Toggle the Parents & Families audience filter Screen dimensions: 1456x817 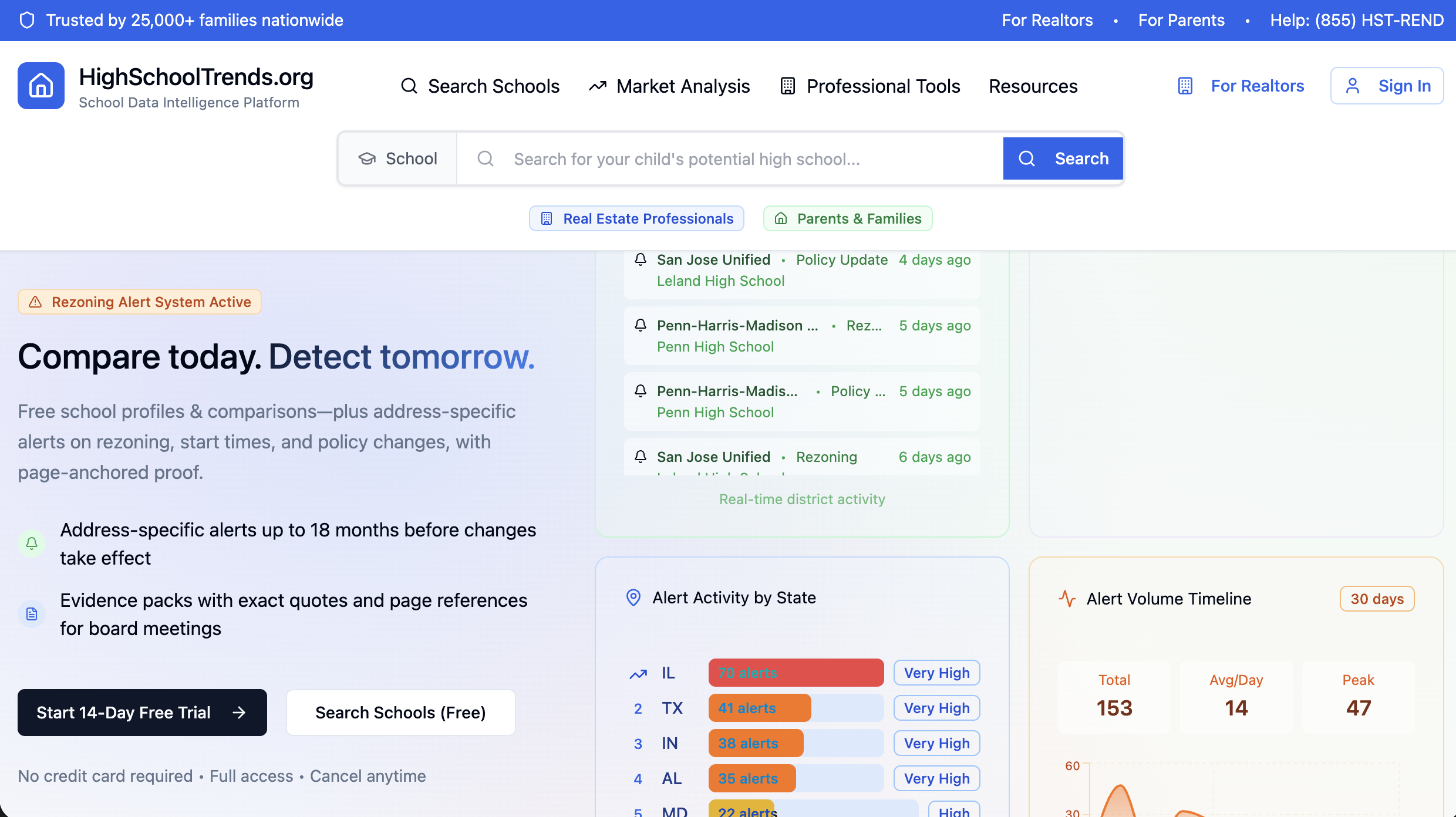click(847, 218)
